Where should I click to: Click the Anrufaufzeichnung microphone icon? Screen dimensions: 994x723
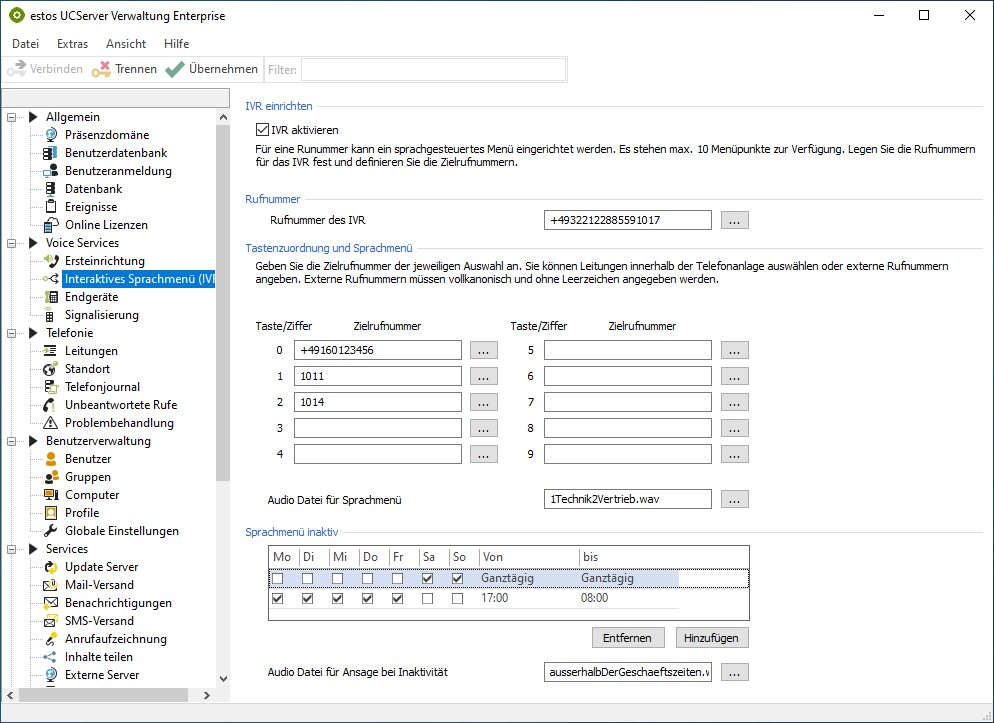(51, 639)
